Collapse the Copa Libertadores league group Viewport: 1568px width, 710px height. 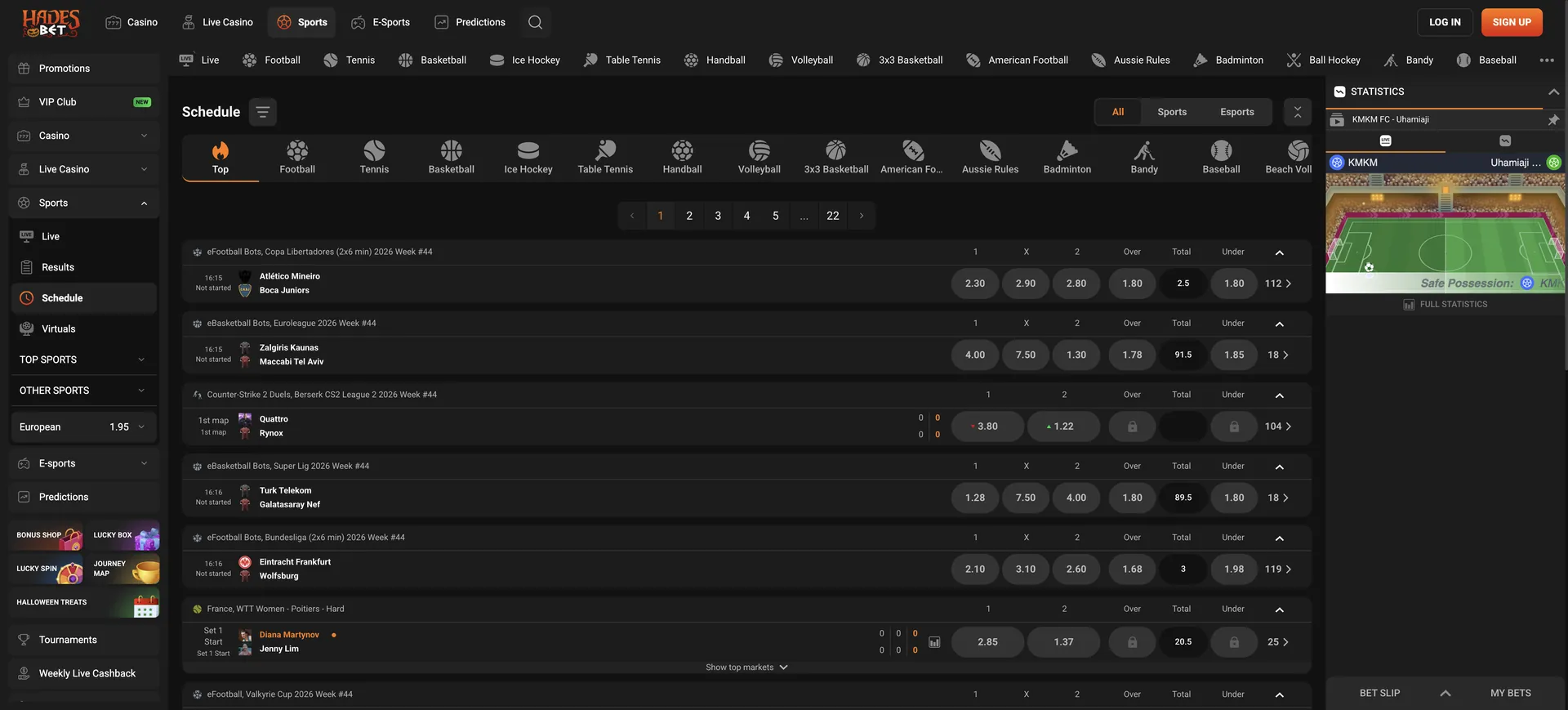tap(1280, 252)
